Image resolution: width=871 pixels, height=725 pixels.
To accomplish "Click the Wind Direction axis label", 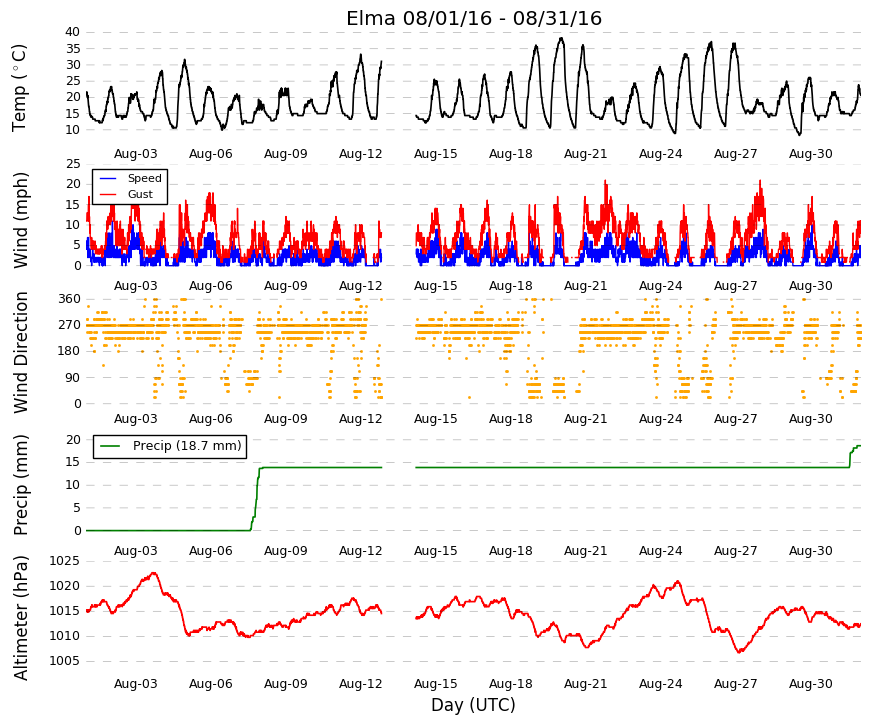I will coord(20,352).
